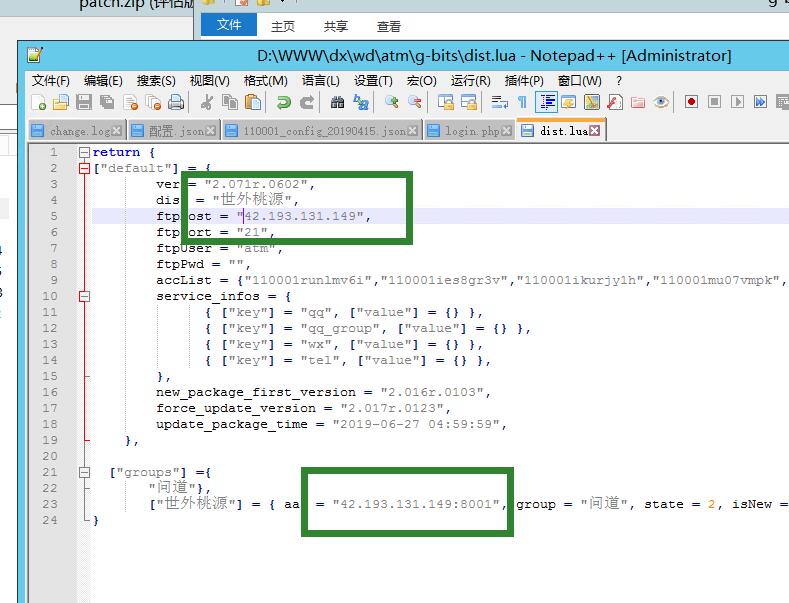
Task: Click the New file toolbar icon
Action: [x=38, y=102]
